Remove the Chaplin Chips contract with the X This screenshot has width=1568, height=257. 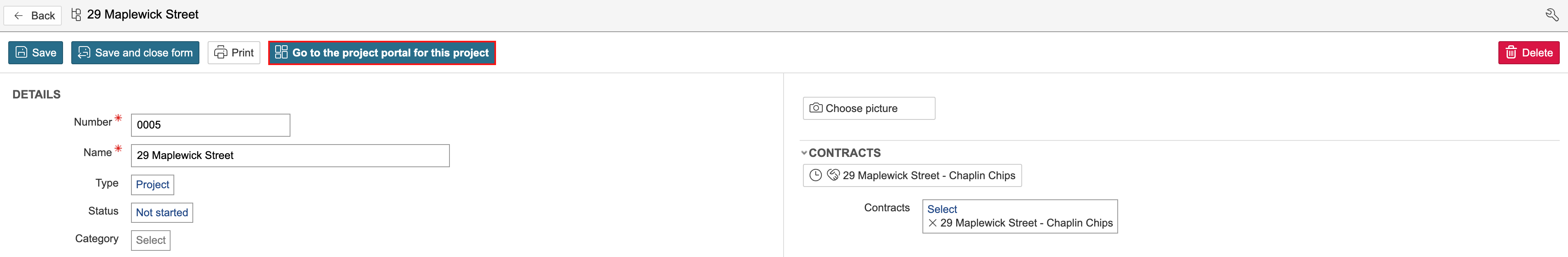933,223
